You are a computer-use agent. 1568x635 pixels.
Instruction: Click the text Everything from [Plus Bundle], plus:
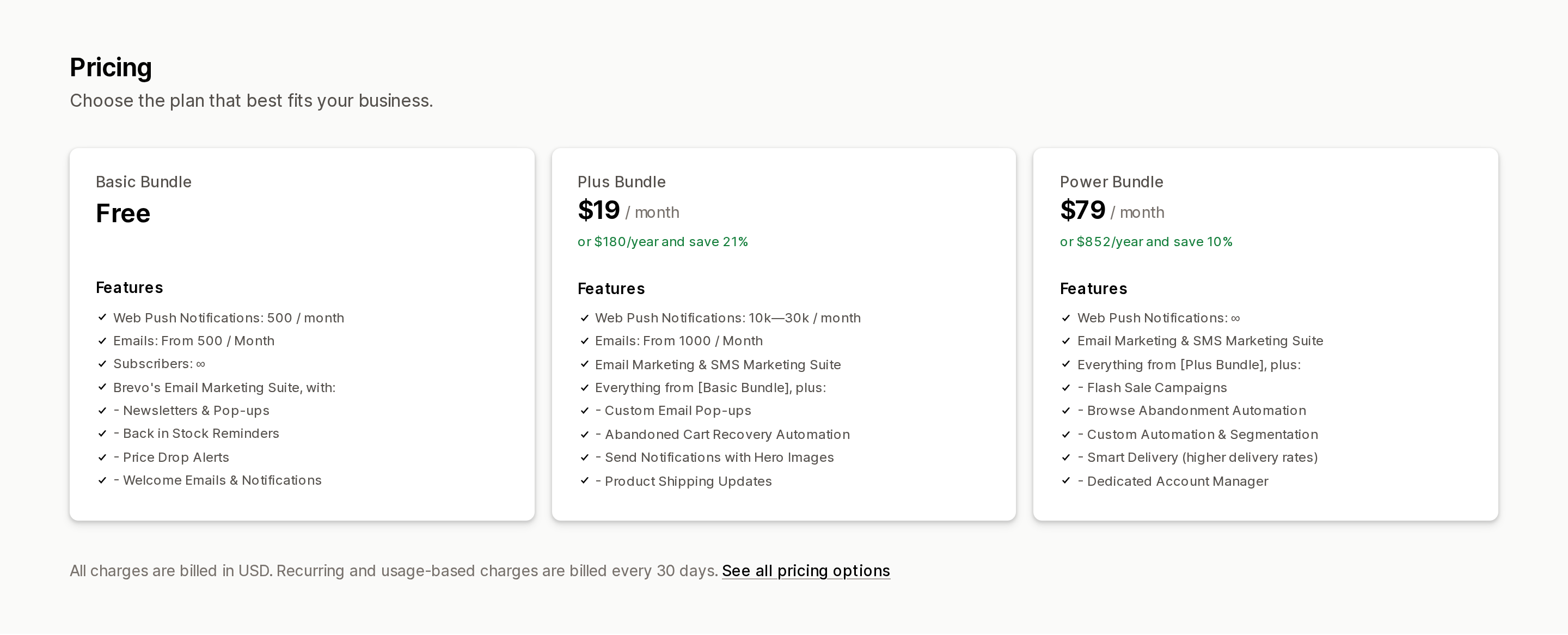tap(1189, 365)
